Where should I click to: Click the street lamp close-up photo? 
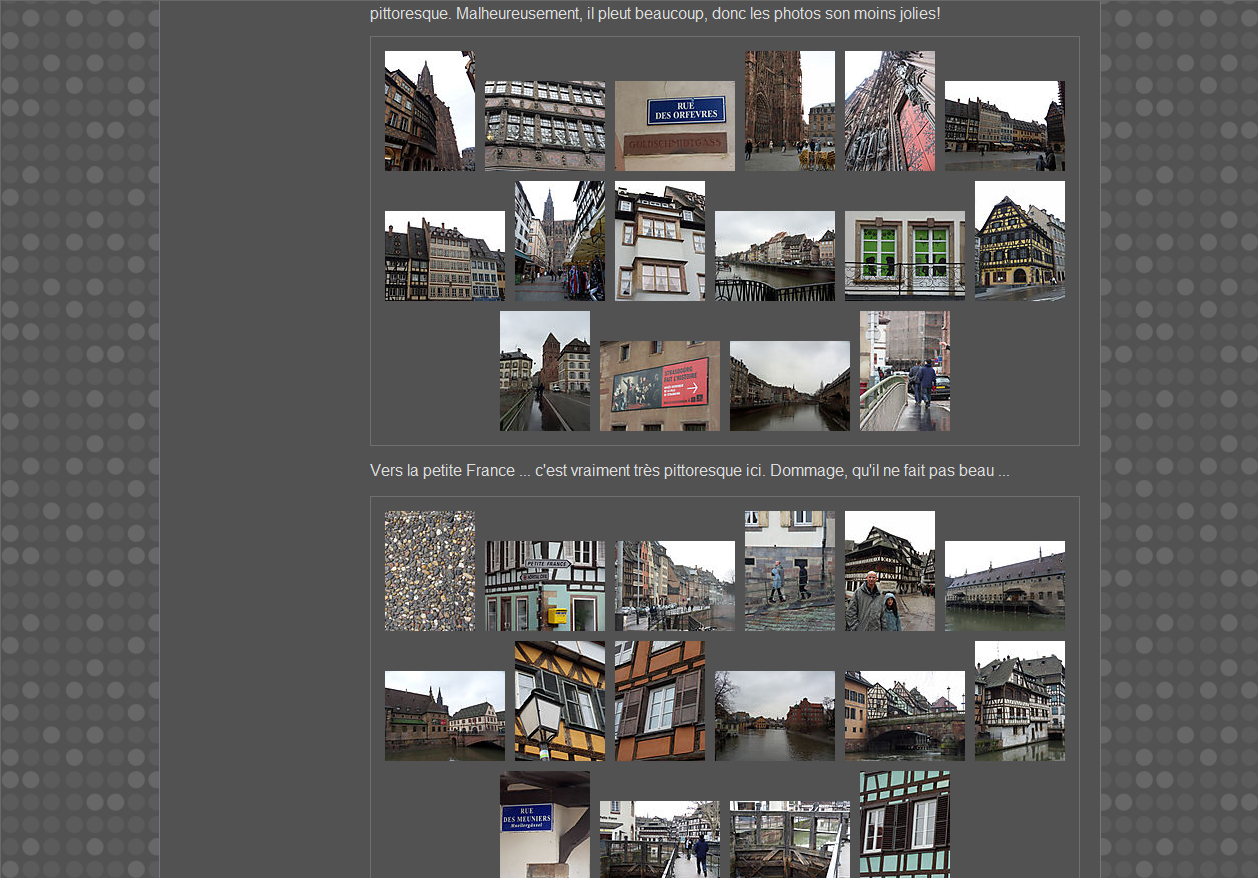point(559,700)
